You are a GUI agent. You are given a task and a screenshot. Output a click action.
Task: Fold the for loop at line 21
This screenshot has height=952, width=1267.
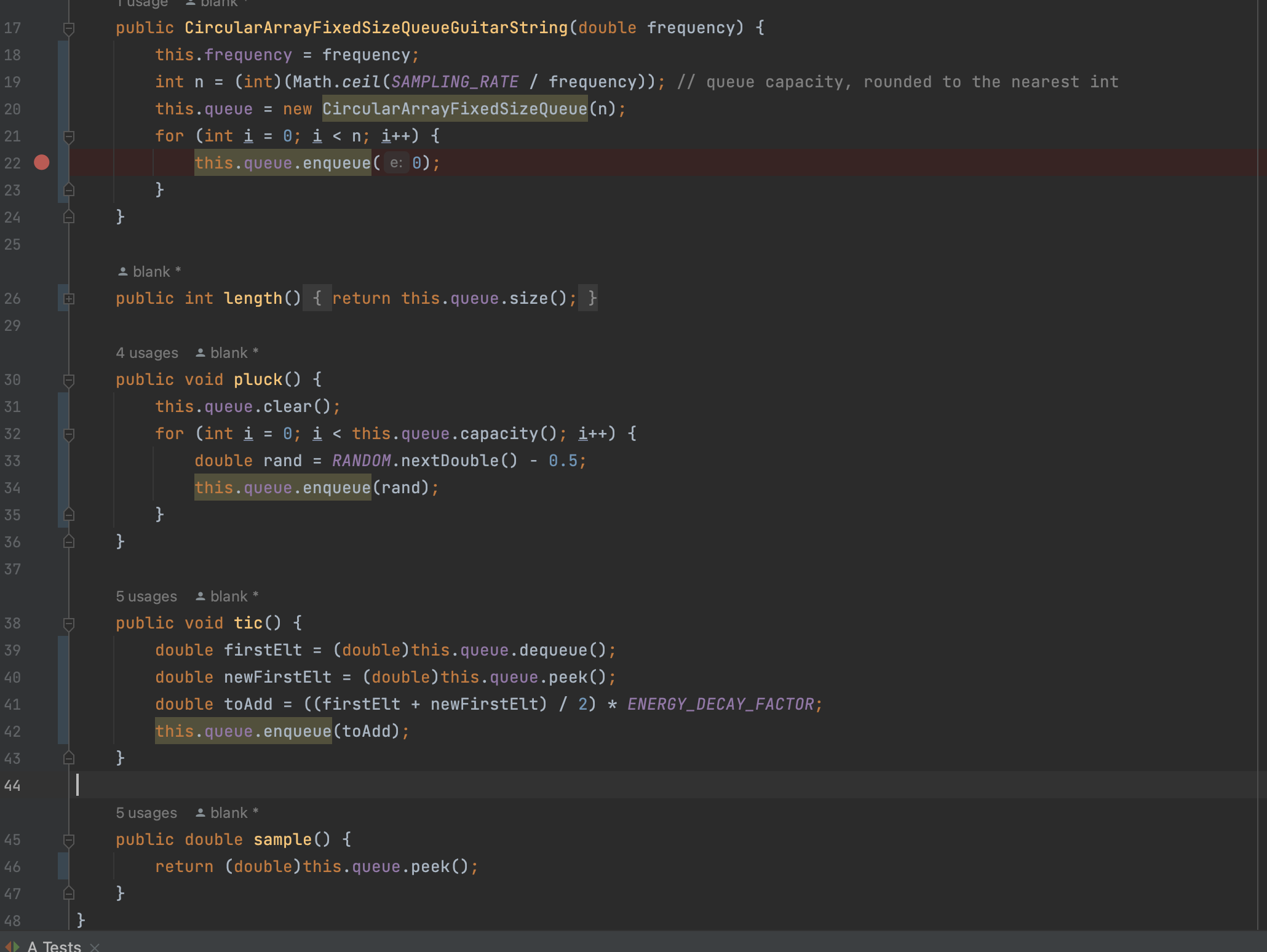pyautogui.click(x=69, y=137)
